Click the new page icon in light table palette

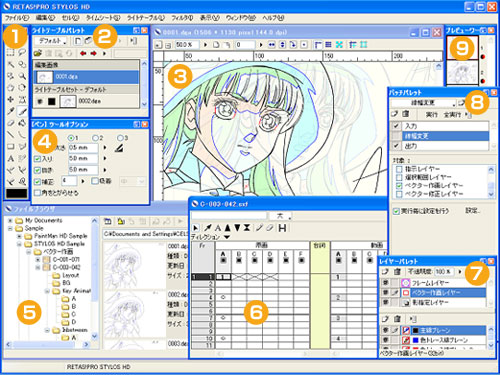pyautogui.click(x=77, y=41)
